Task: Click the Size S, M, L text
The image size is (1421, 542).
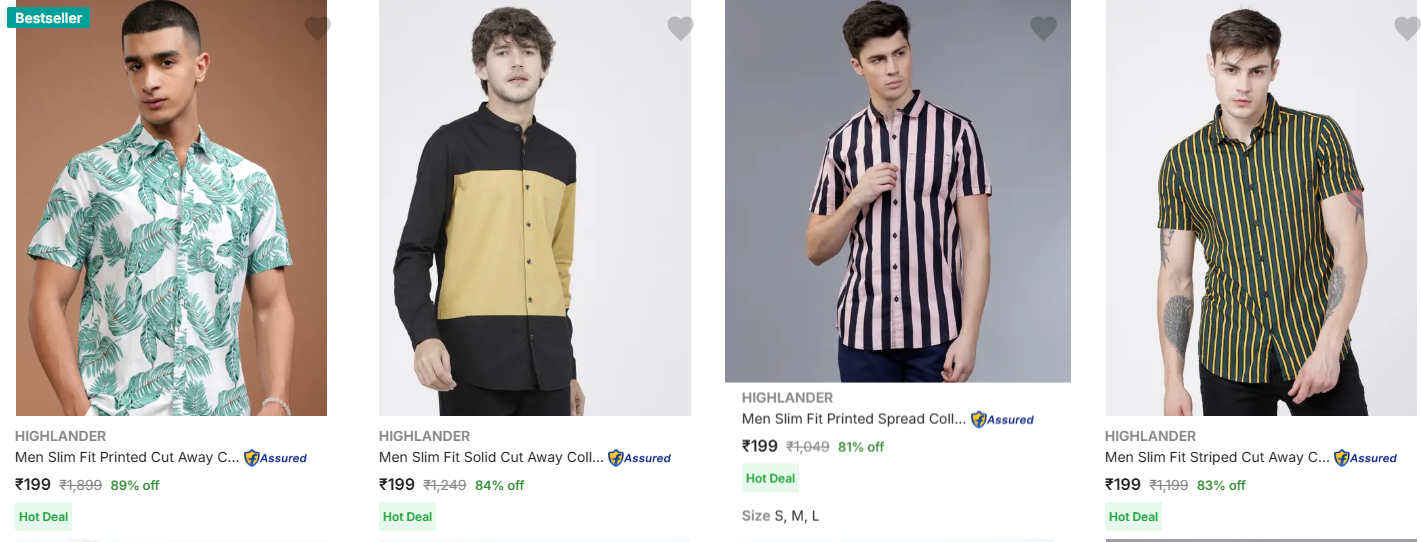Action: tap(780, 516)
